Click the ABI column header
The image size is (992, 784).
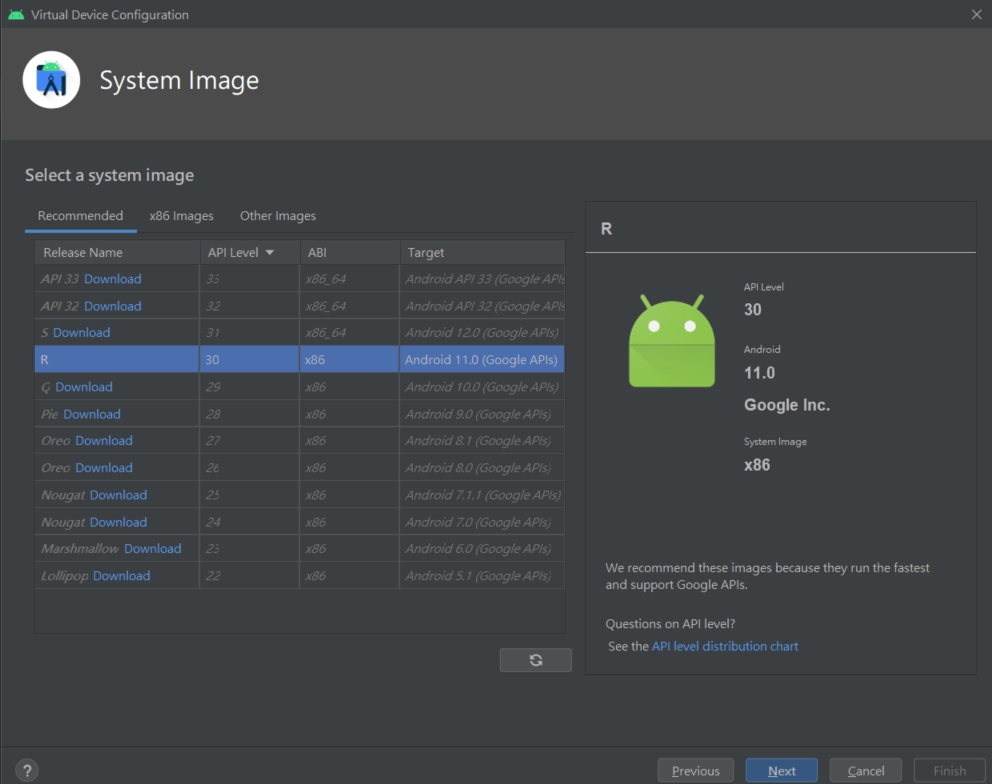click(x=317, y=253)
